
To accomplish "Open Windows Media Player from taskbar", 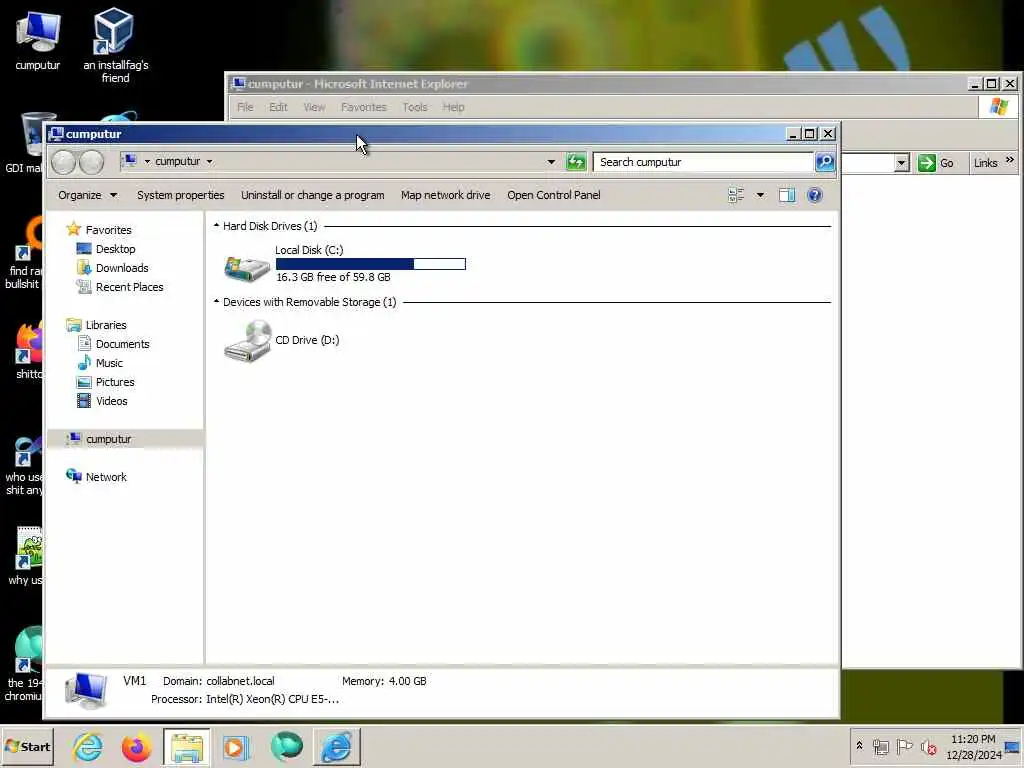I will (236, 747).
